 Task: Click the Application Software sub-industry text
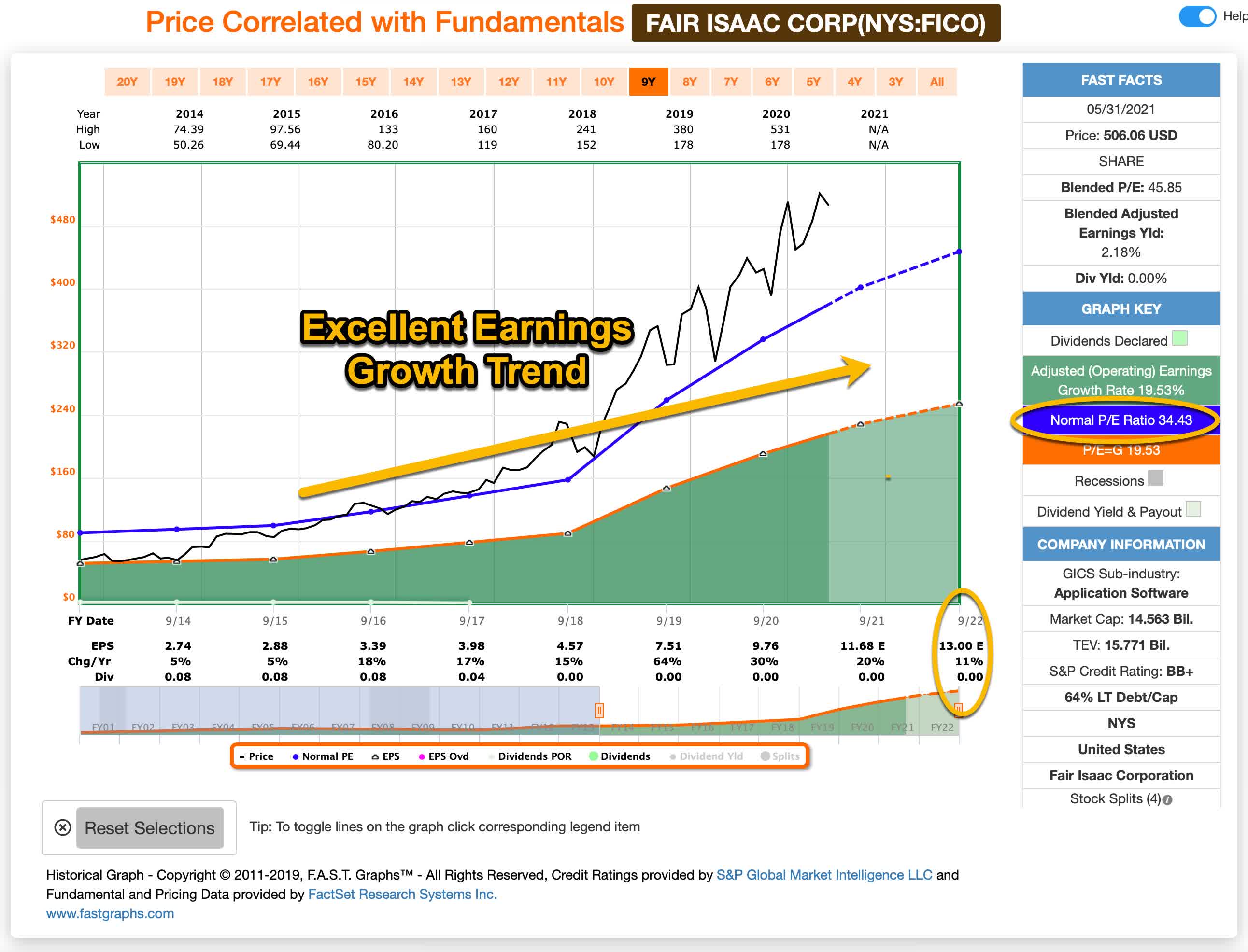click(x=1121, y=593)
